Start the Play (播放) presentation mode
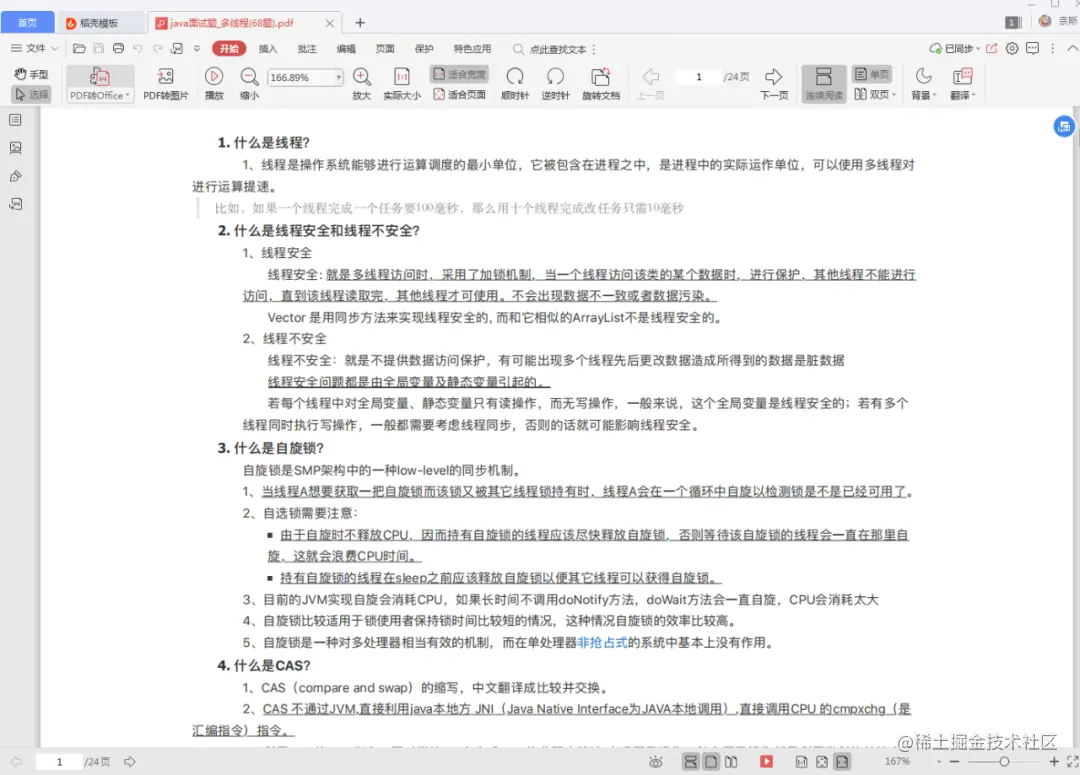This screenshot has width=1080, height=775. (213, 84)
